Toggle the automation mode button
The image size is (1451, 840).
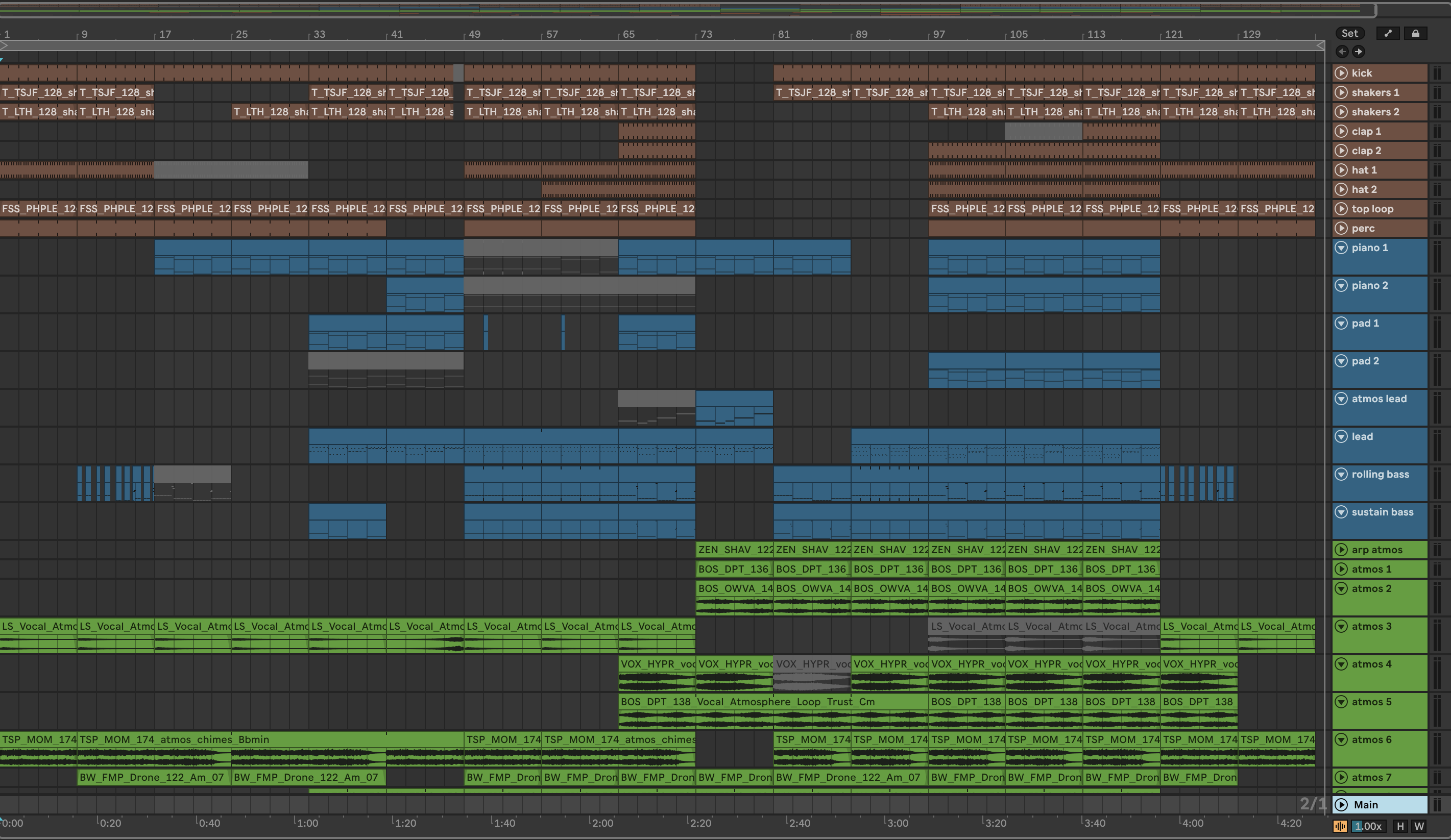1388,33
